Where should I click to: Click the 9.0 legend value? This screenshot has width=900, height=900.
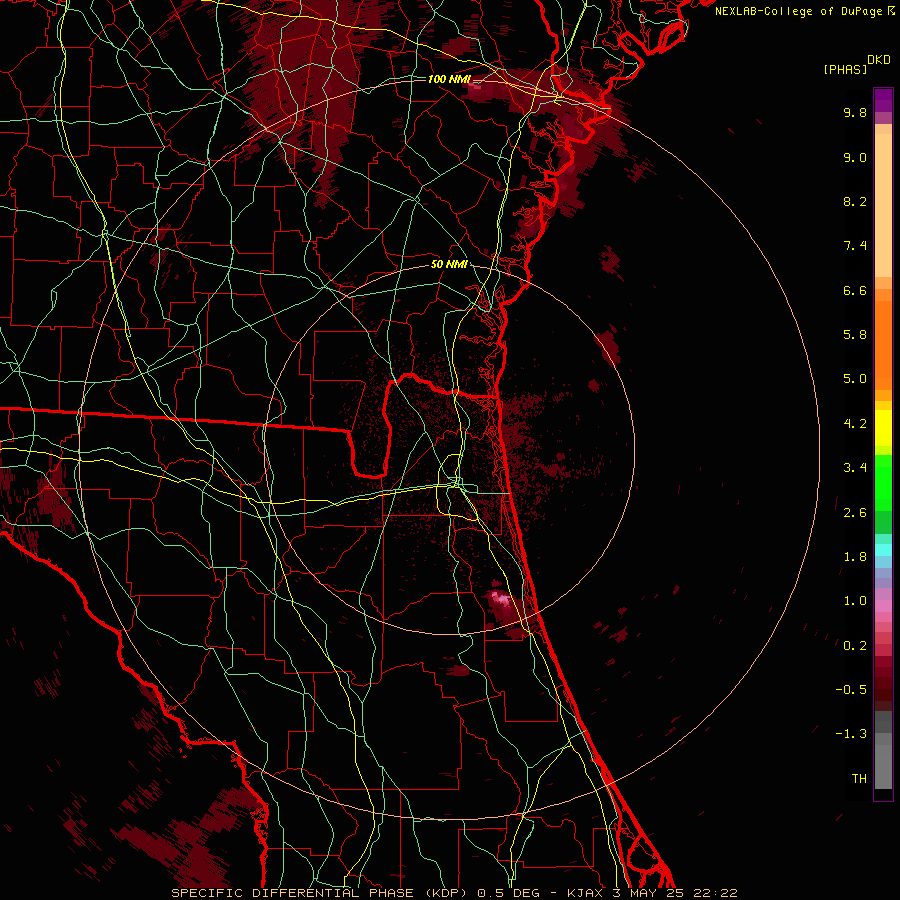pos(855,157)
